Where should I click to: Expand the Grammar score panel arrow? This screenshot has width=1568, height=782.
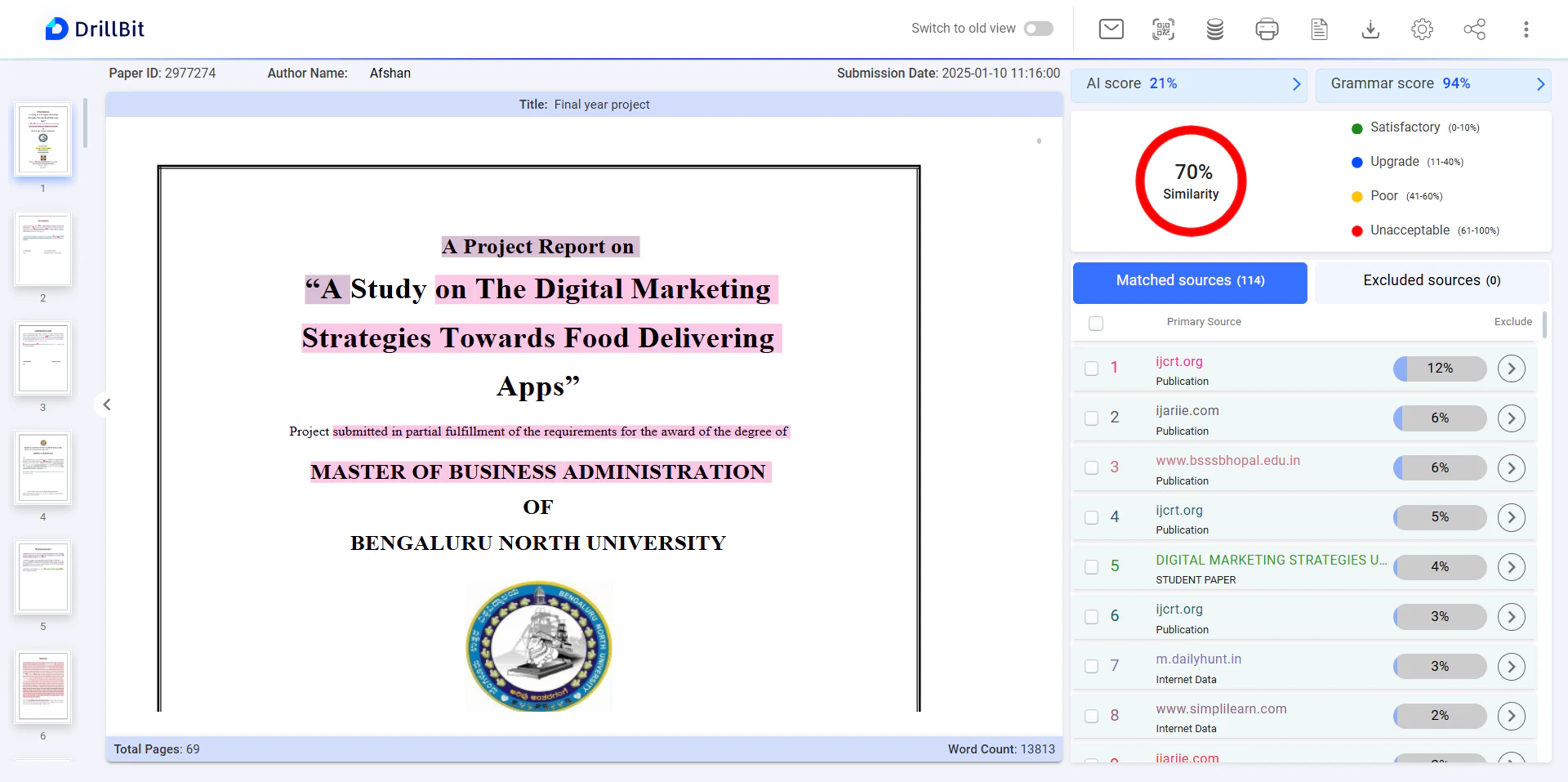(1540, 84)
